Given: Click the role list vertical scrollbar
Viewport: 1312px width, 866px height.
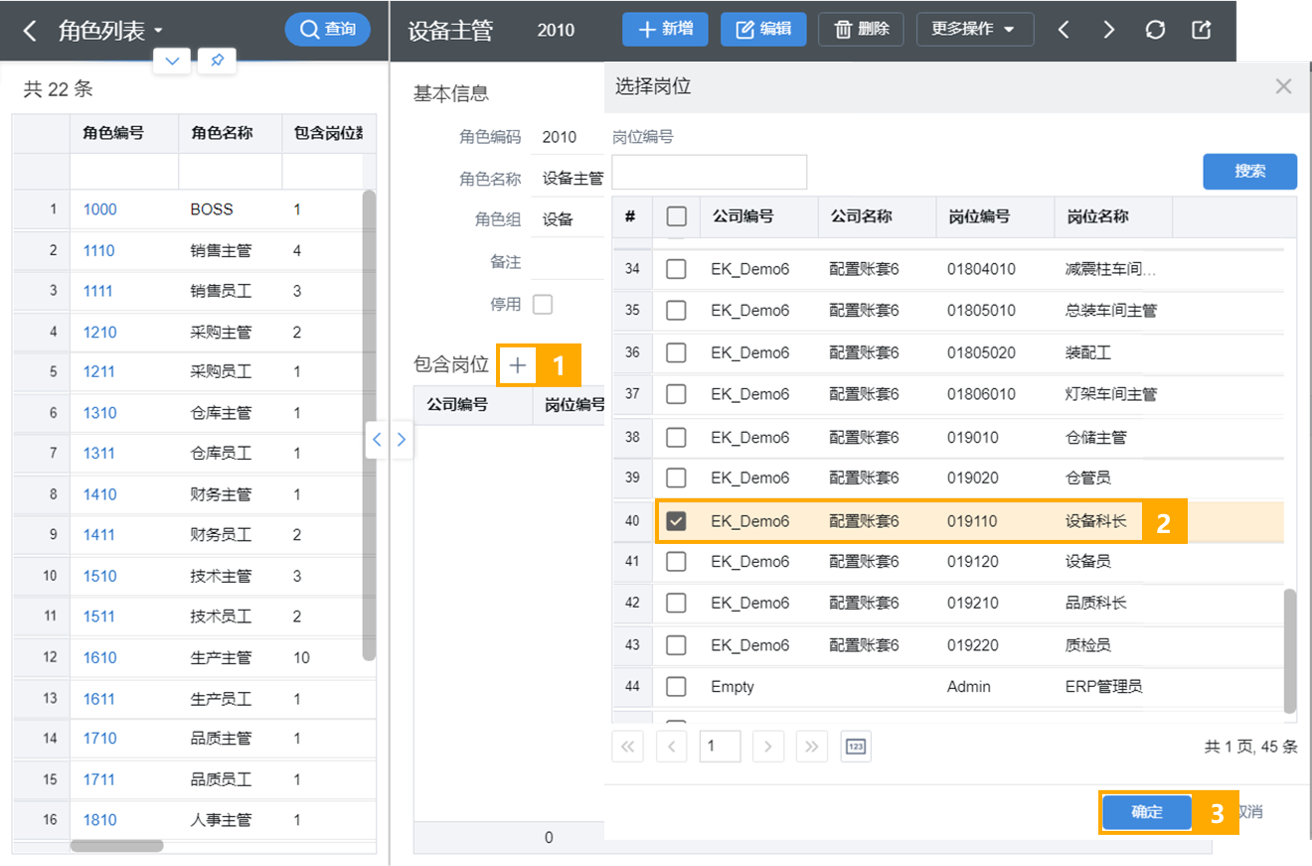Looking at the screenshot, I should 369,425.
